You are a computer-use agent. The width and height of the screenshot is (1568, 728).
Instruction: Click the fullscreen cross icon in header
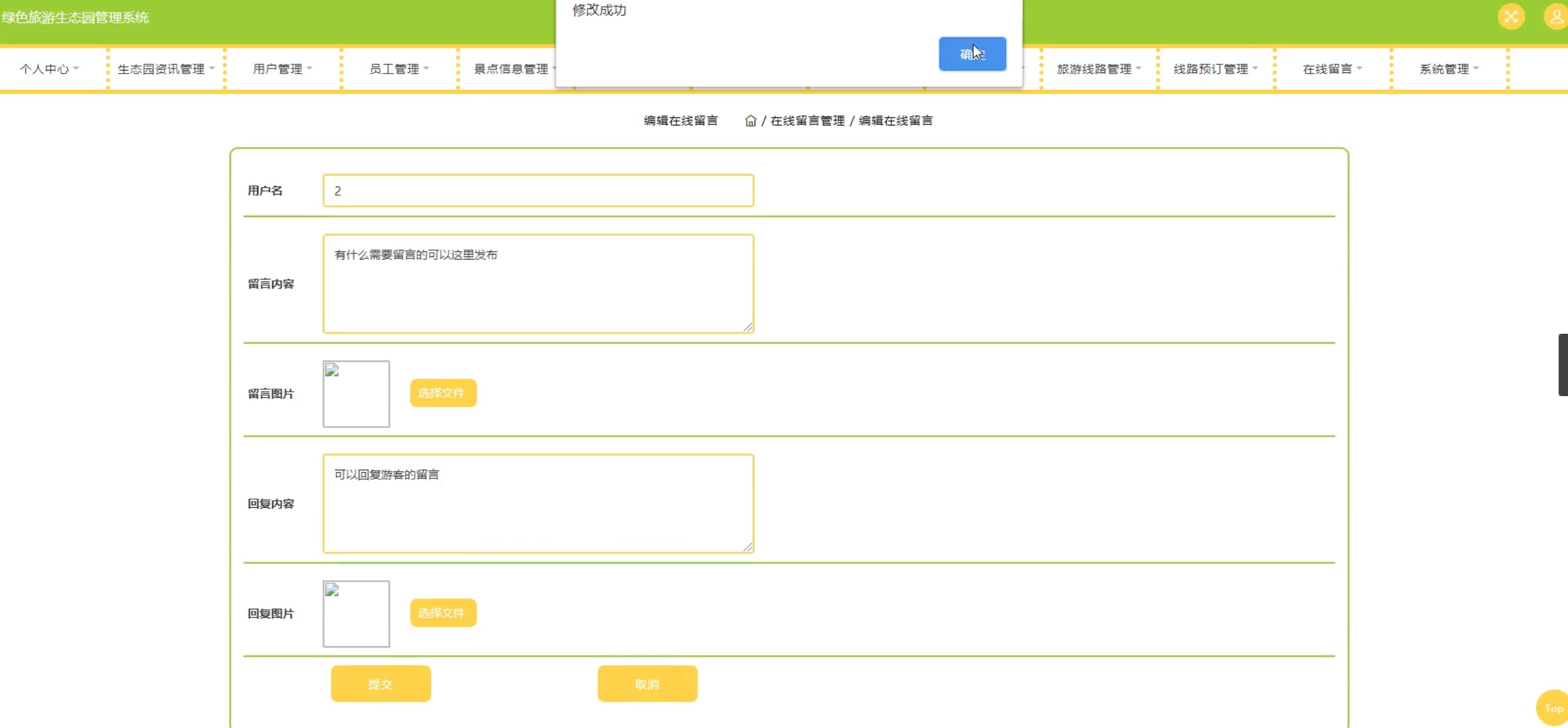pos(1511,17)
